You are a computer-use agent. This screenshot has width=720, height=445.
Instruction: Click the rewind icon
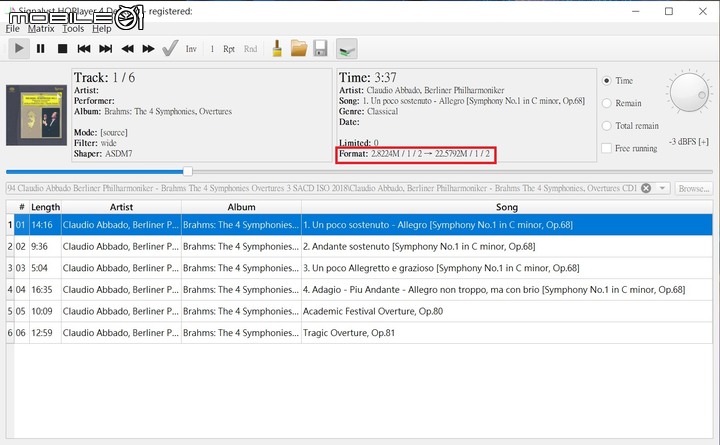point(128,48)
